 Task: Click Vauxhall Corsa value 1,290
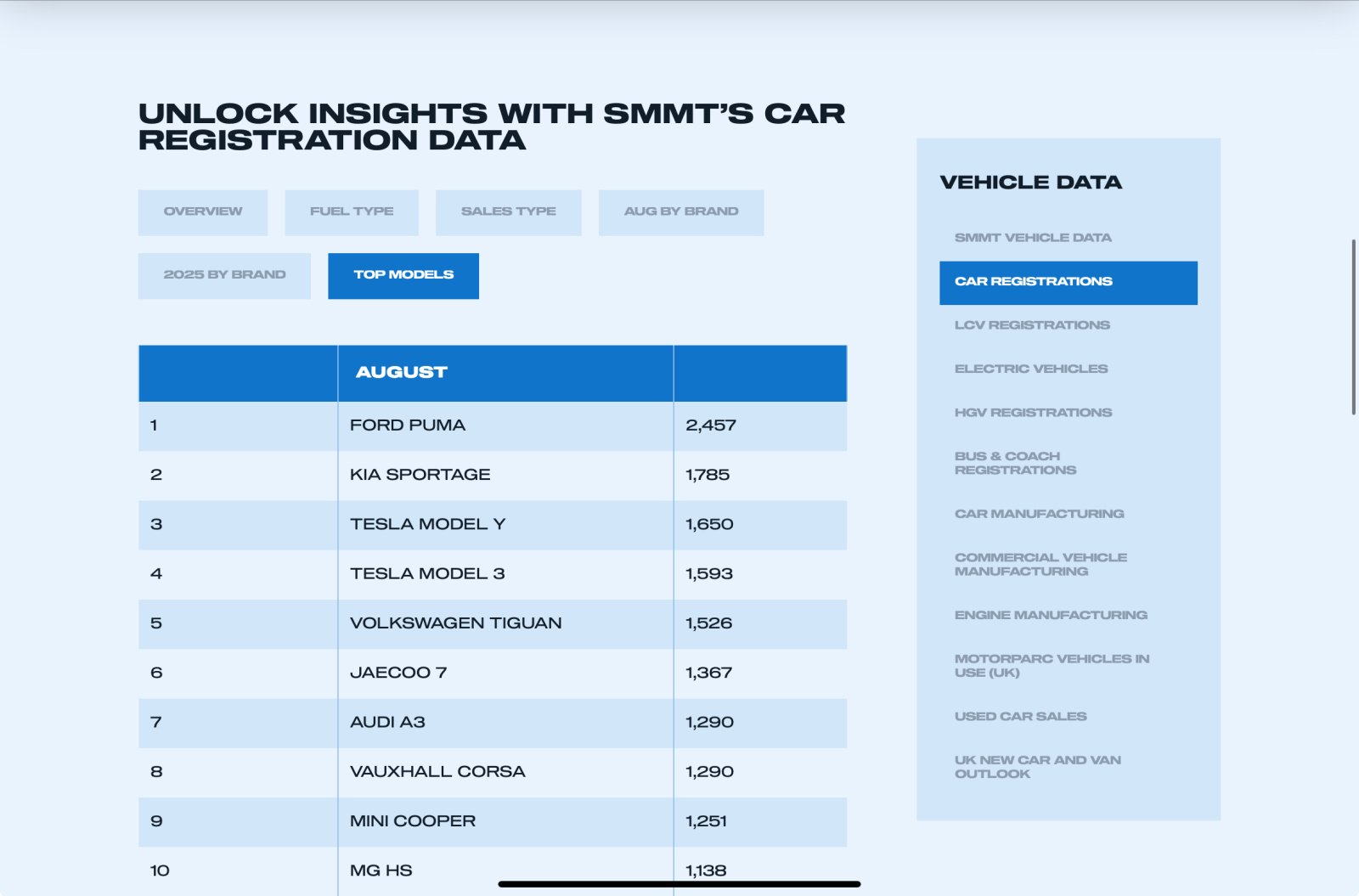point(709,772)
